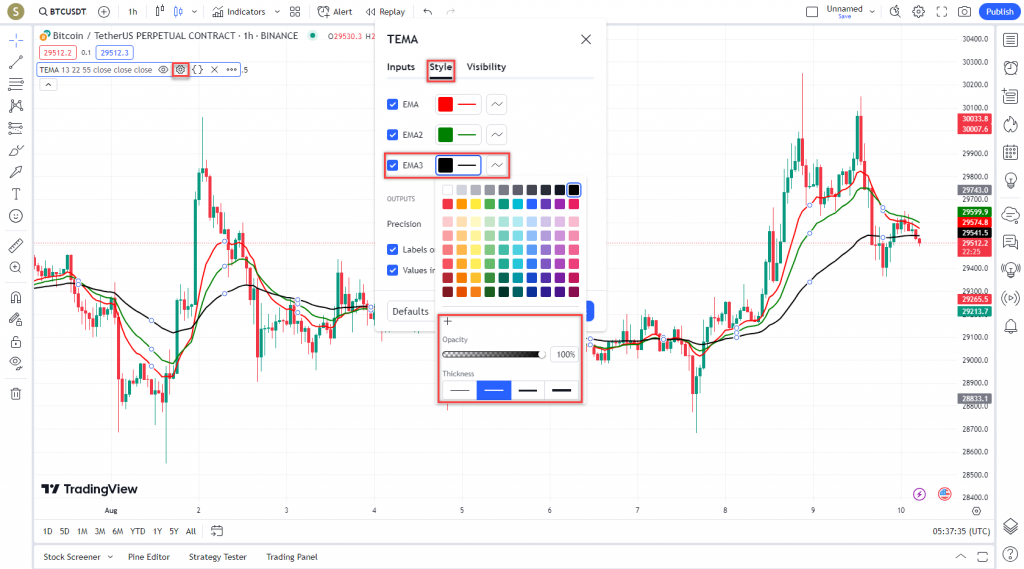Expand the Unnamed layout dropdown arrow
Viewport: 1024px width, 569px height.
(872, 12)
